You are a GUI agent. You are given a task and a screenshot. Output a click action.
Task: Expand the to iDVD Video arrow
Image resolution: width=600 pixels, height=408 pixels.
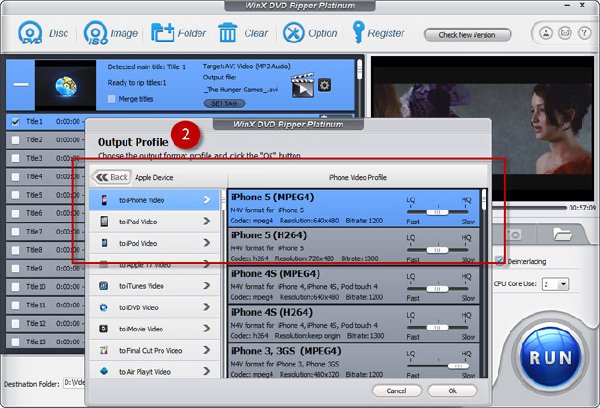click(207, 307)
